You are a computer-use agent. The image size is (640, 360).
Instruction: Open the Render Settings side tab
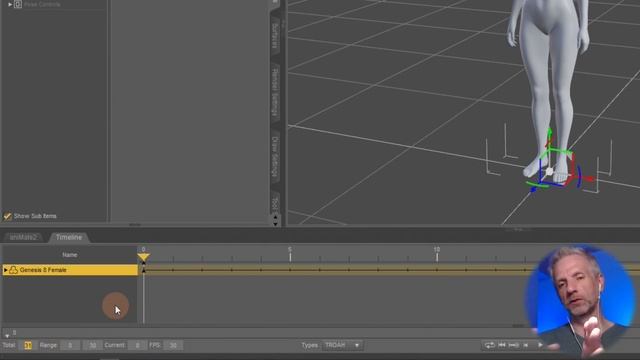point(275,93)
